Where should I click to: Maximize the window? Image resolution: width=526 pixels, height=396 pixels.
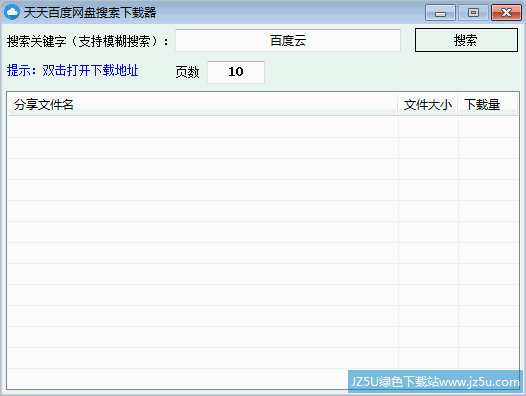point(473,13)
